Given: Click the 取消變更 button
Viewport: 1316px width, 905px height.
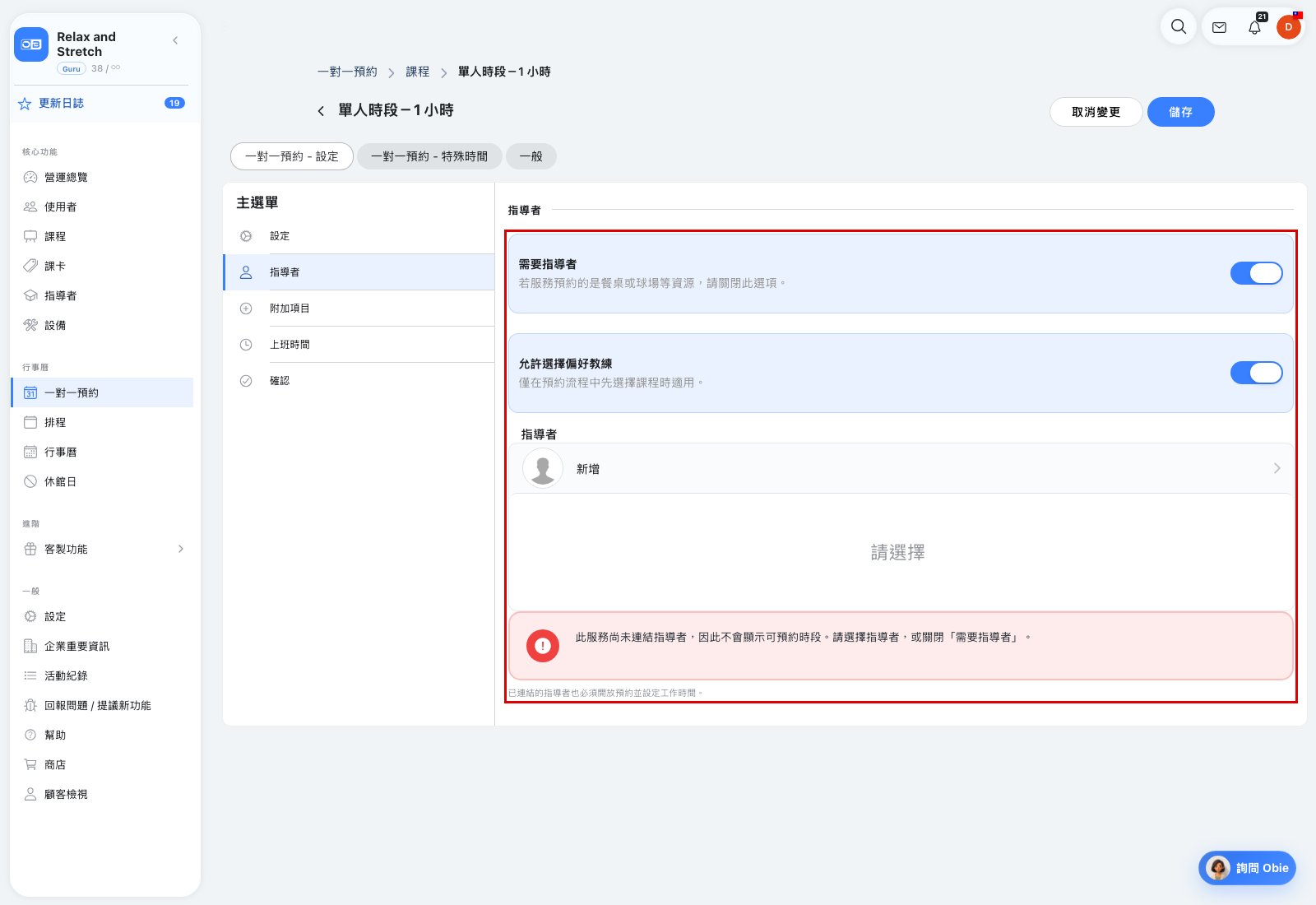Looking at the screenshot, I should click(x=1096, y=112).
